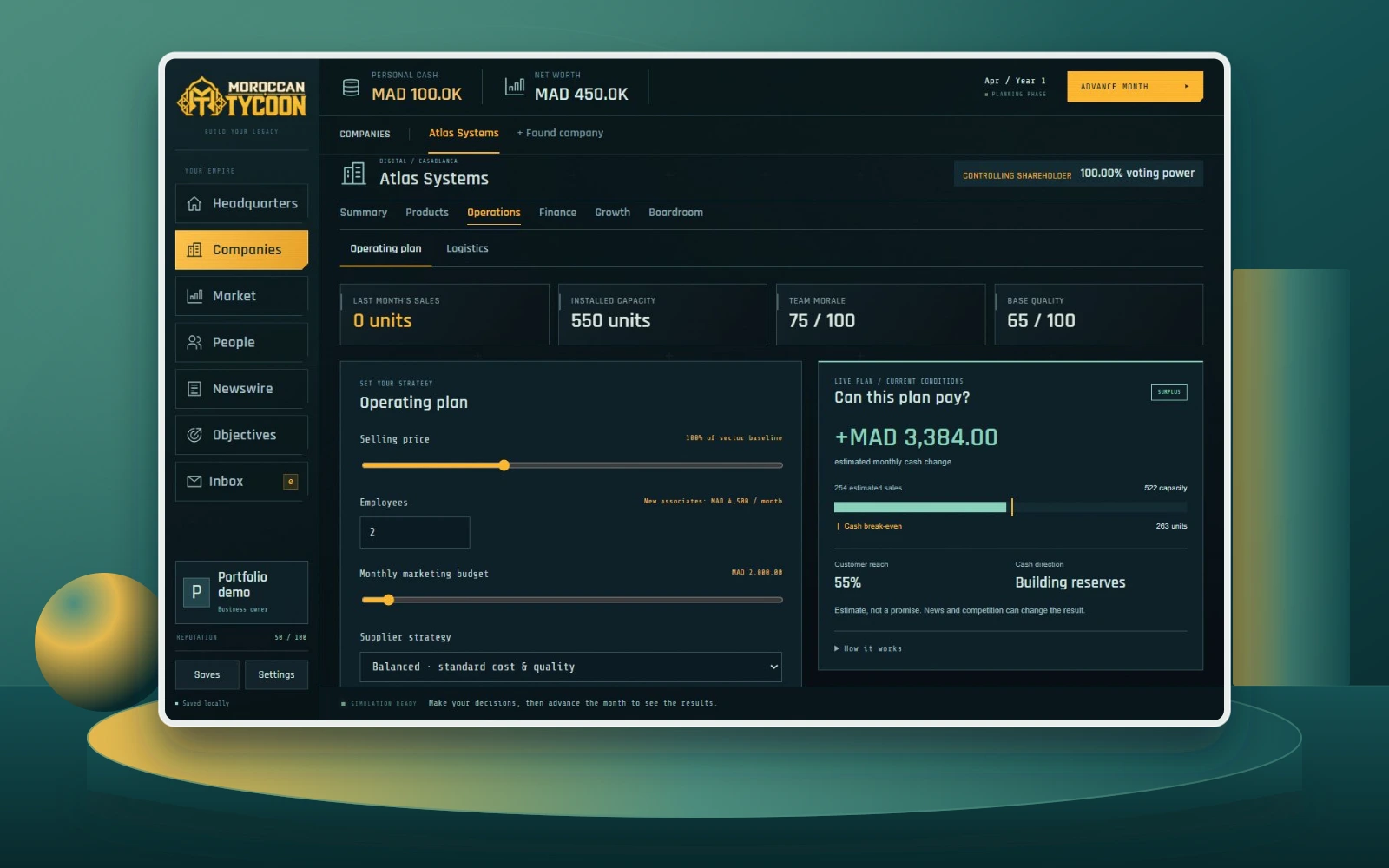Click the '100.00% voting power' text
The image size is (1389, 868).
click(1137, 174)
